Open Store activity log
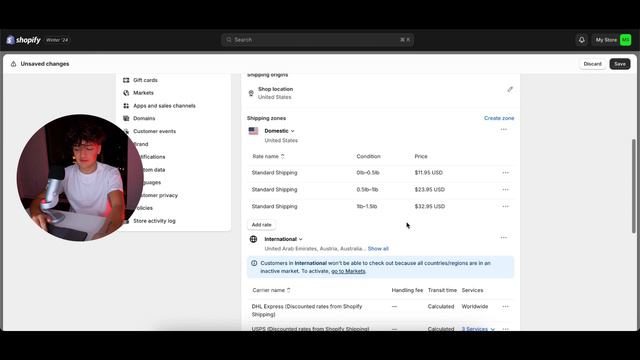Image resolution: width=640 pixels, height=360 pixels. [x=154, y=221]
